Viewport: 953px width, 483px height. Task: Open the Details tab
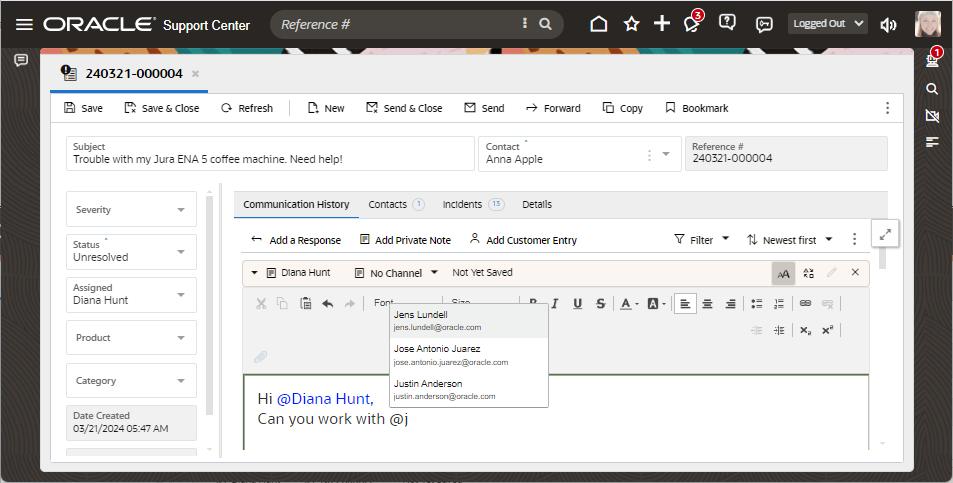click(537, 204)
